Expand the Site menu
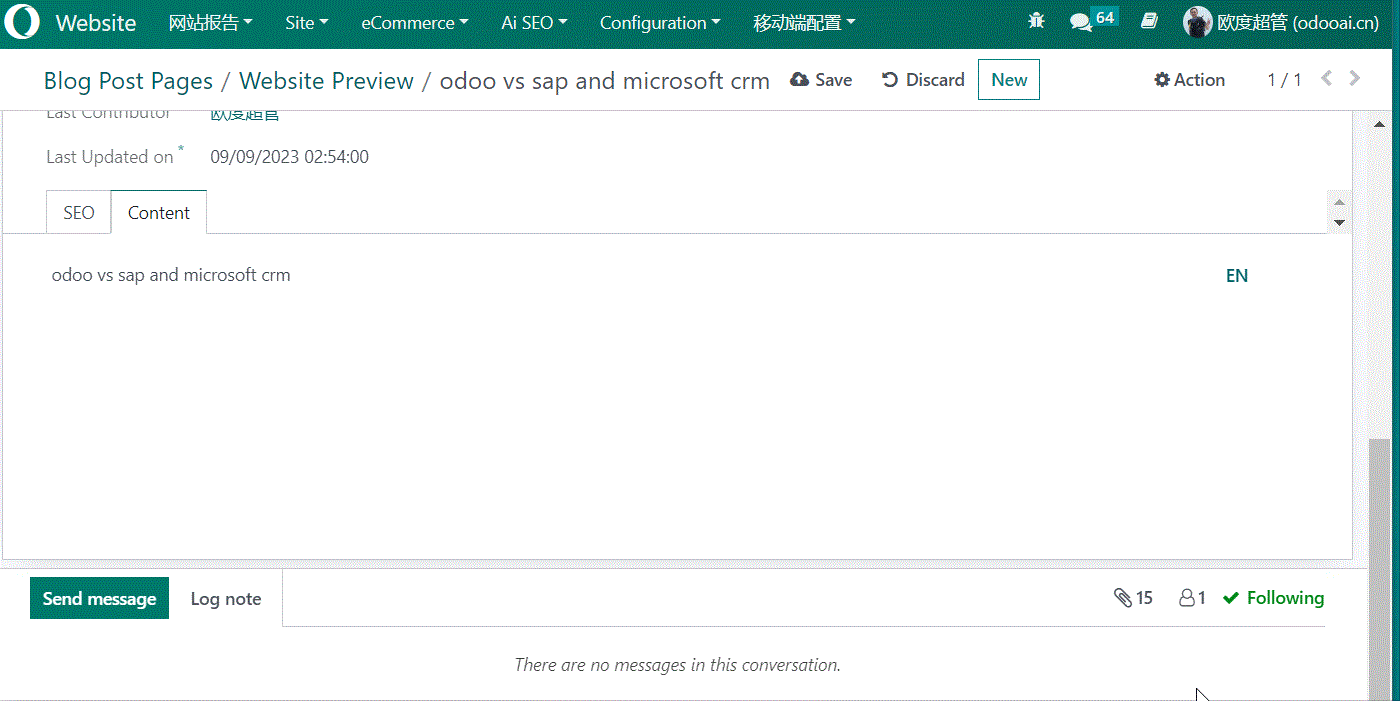This screenshot has width=1400, height=701. [307, 23]
